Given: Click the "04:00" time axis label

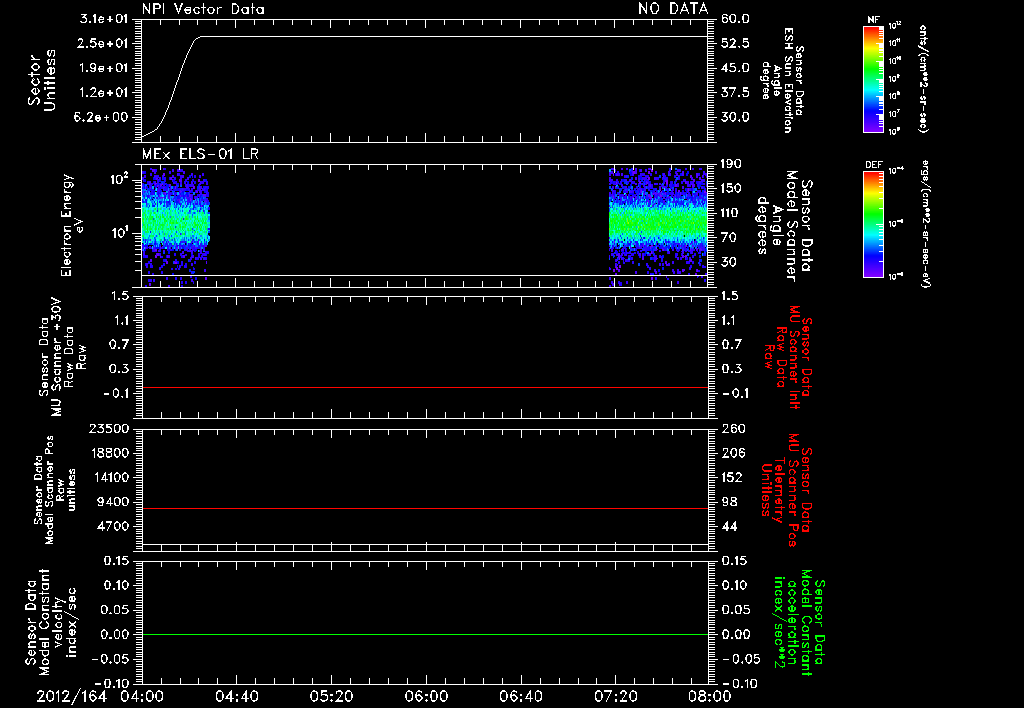Looking at the screenshot, I should [142, 696].
